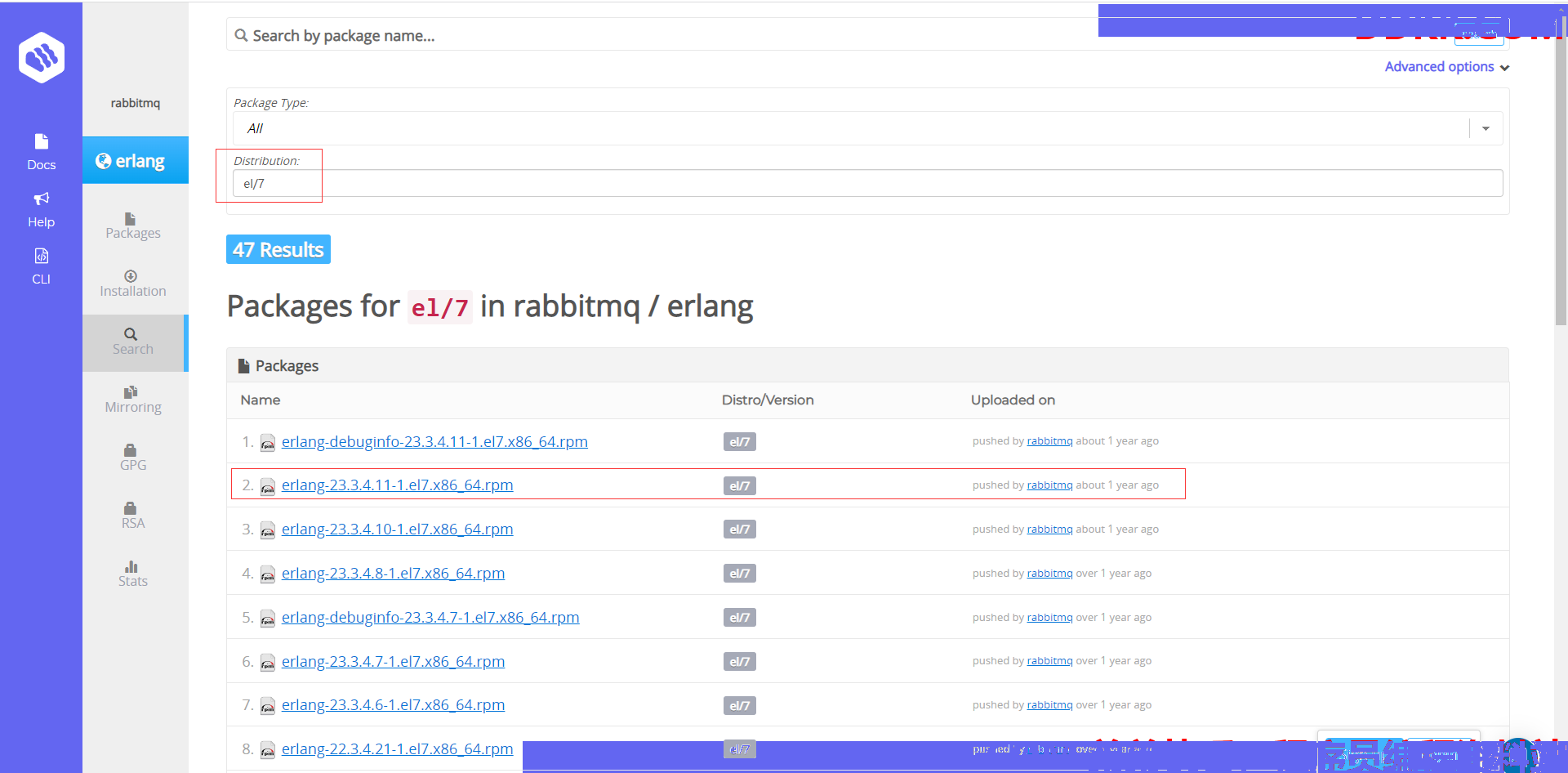Viewport: 1568px width, 773px height.
Task: Click rabbitmq uploader link on row 7
Action: tap(1049, 705)
